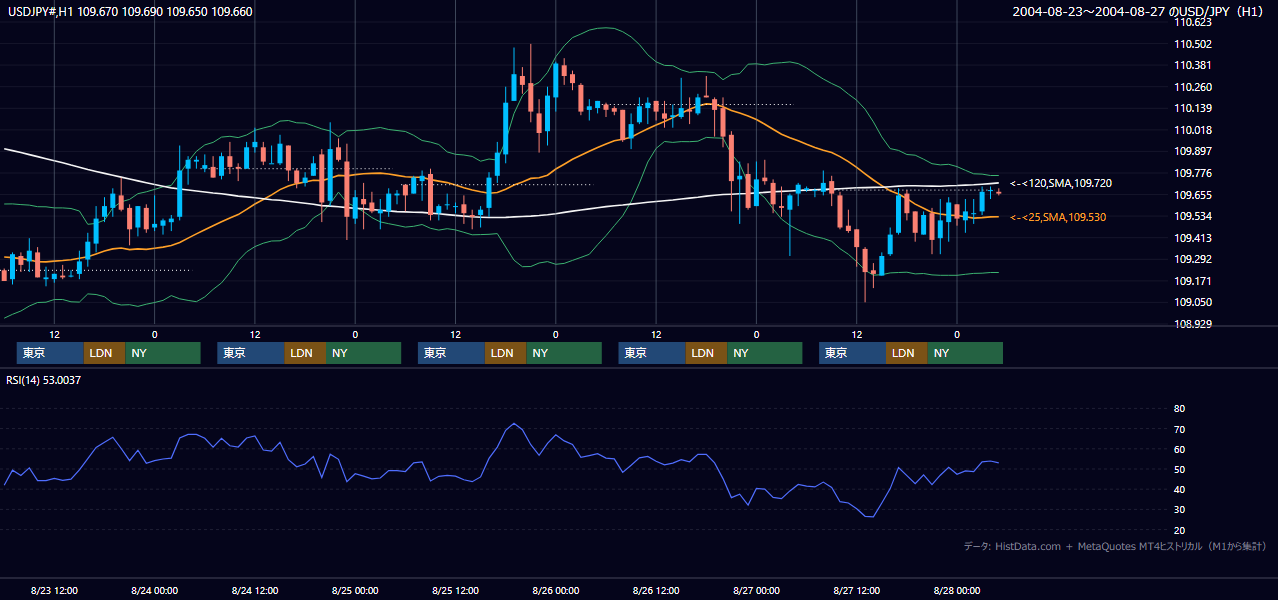Select the 2004-08-23~2004-08-27 USD/JPY (H1) title
The width and height of the screenshot is (1278, 600).
coord(1140,12)
